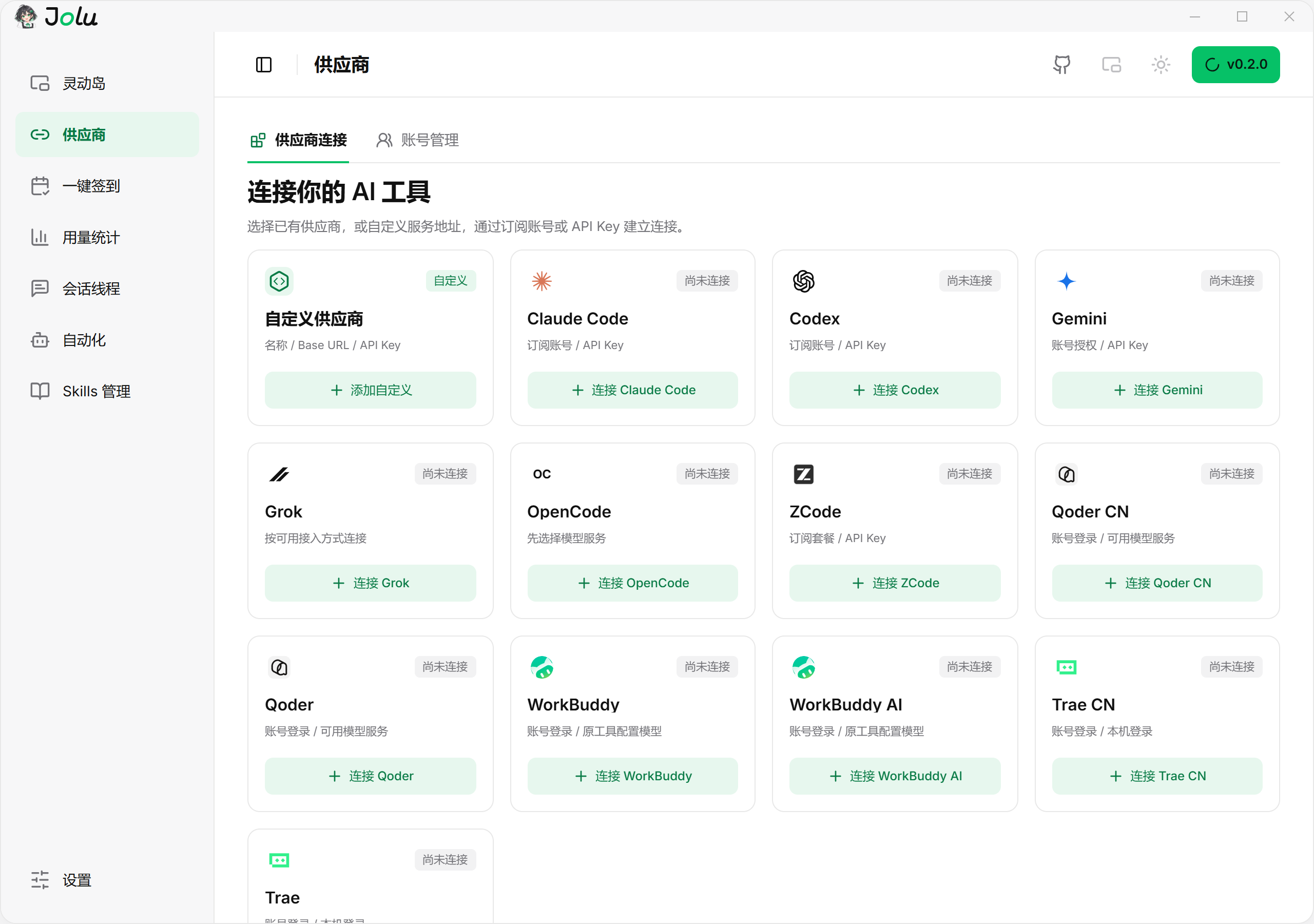Go to 用量统计 in sidebar
Viewport: 1314px width, 924px height.
pos(107,237)
